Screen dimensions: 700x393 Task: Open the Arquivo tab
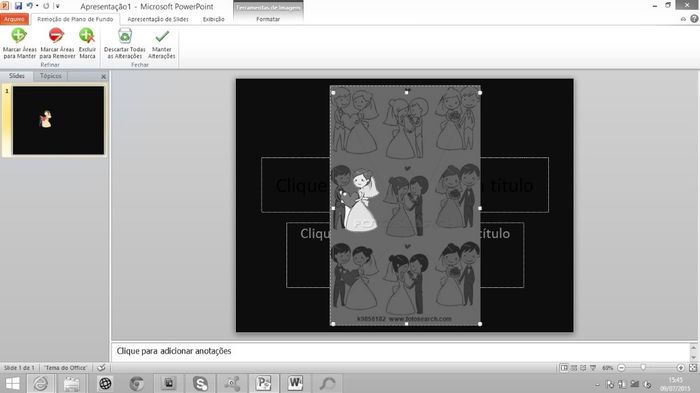(14, 19)
